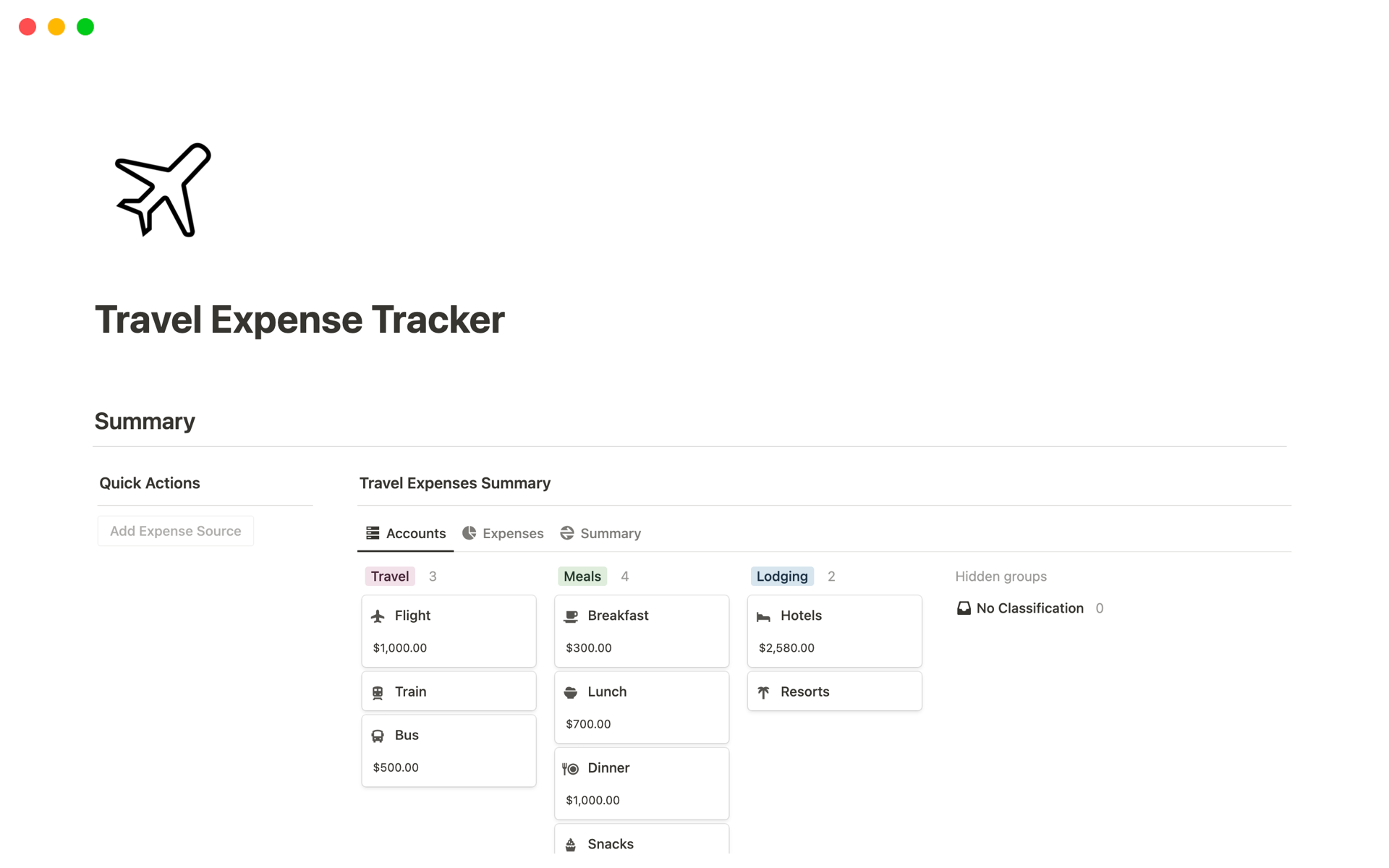1389x868 pixels.
Task: Click the No Classification inbox icon
Action: (x=964, y=608)
